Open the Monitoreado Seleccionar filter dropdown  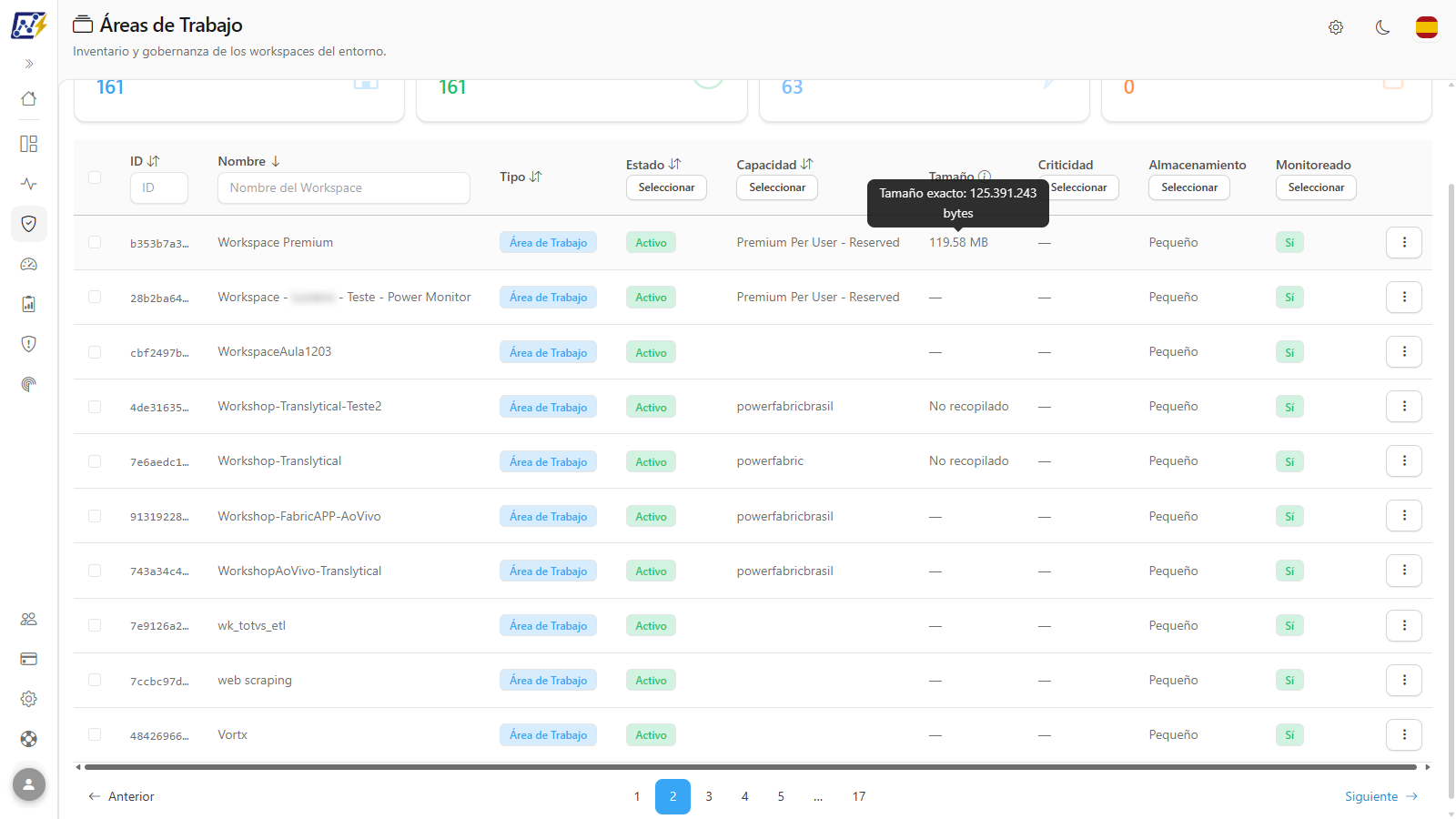click(1316, 187)
